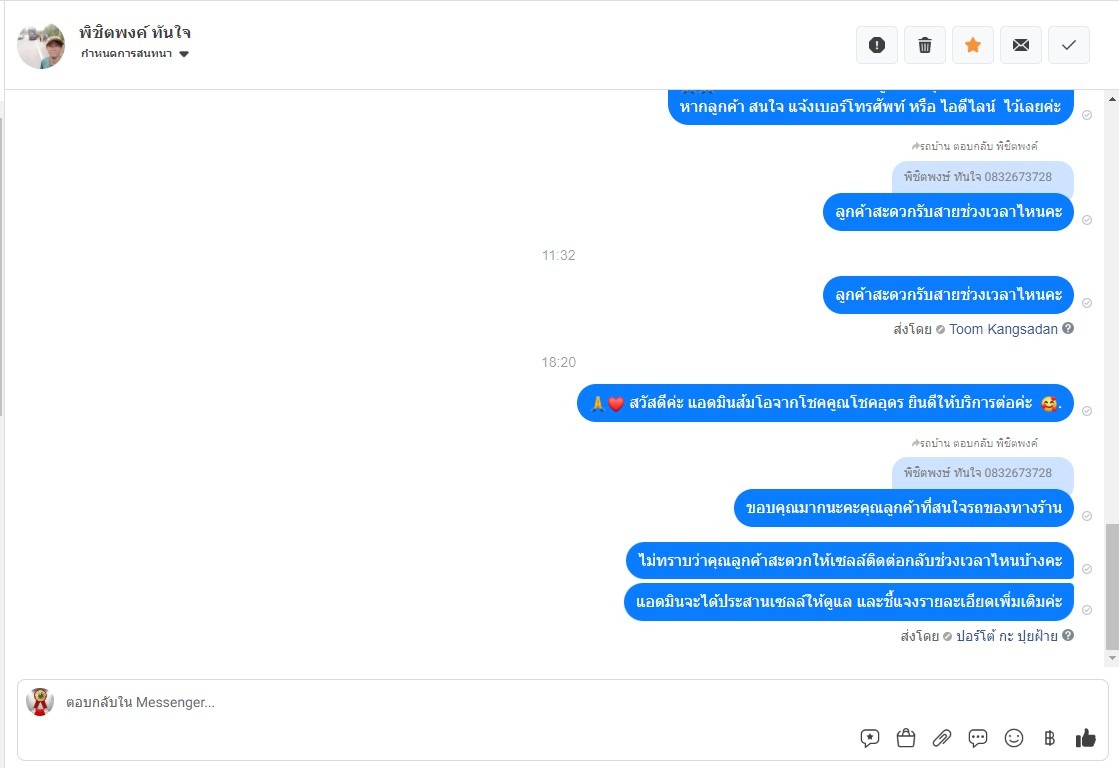
Task: Open the shopping bag products icon
Action: coord(906,738)
